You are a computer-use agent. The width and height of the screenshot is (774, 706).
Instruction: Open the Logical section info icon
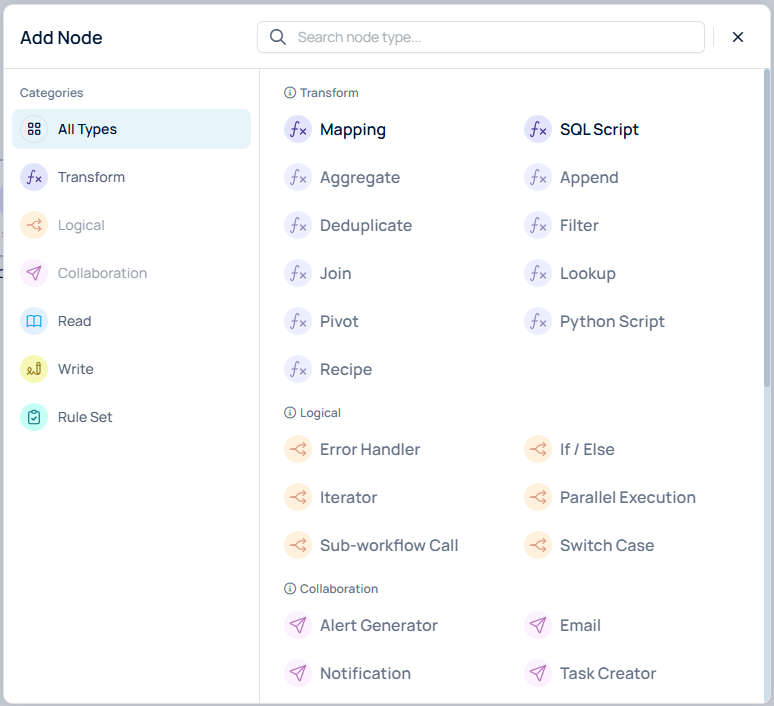[290, 413]
